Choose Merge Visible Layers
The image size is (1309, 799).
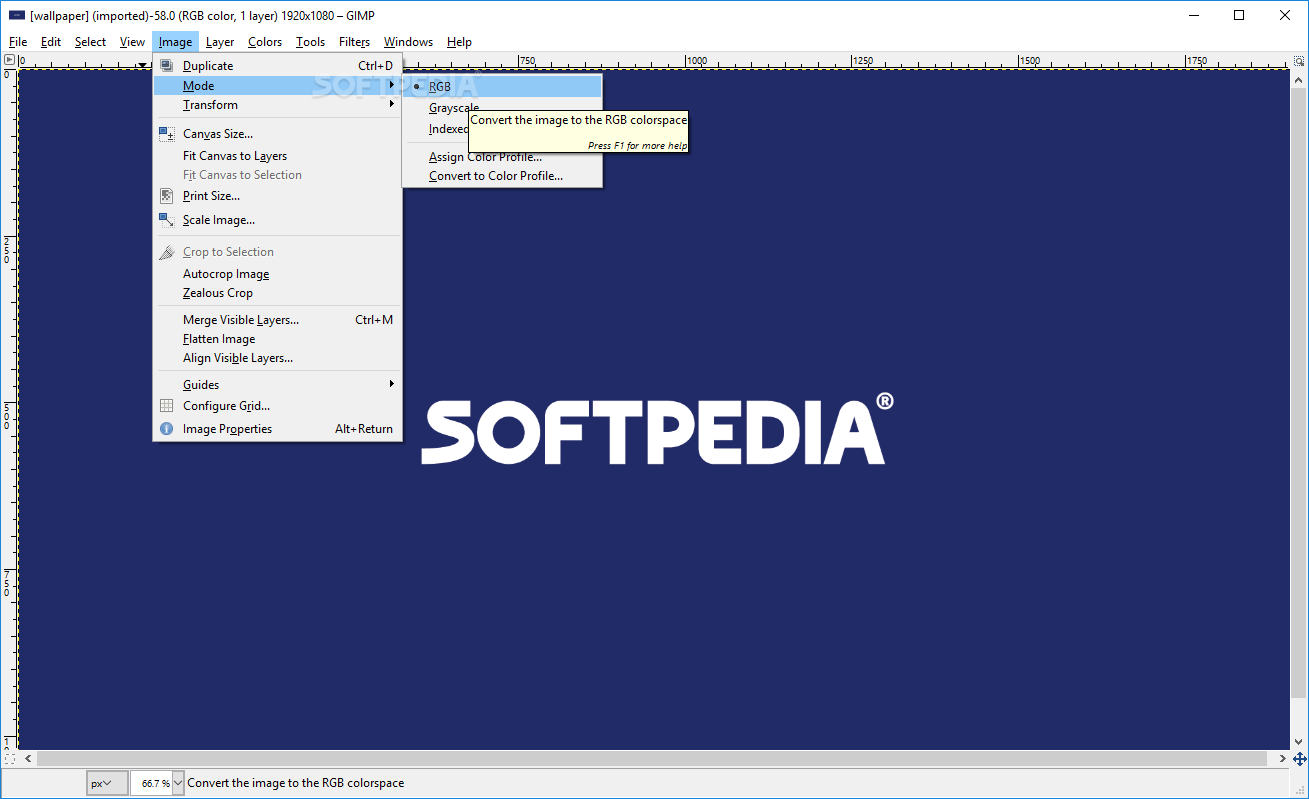(277, 320)
